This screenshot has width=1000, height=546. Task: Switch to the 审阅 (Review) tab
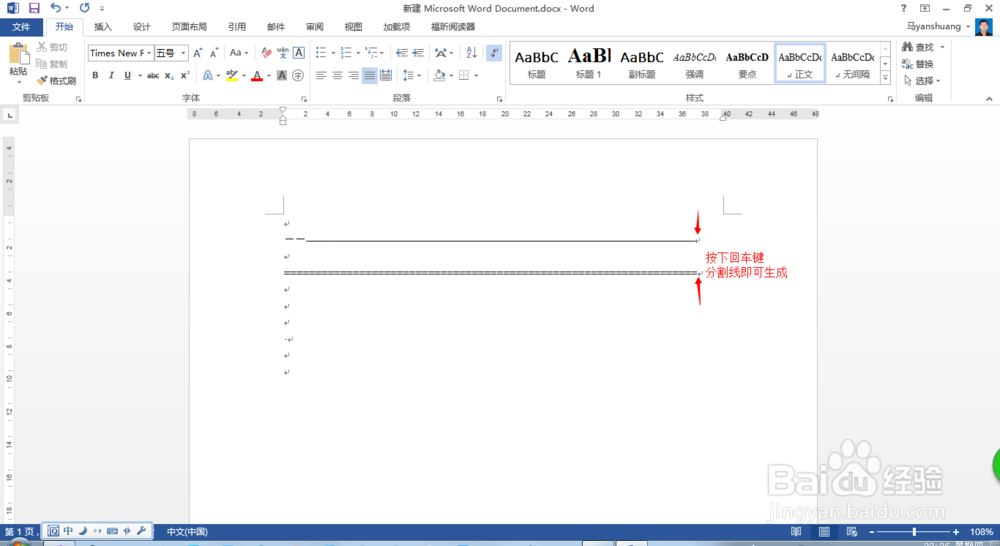314,27
